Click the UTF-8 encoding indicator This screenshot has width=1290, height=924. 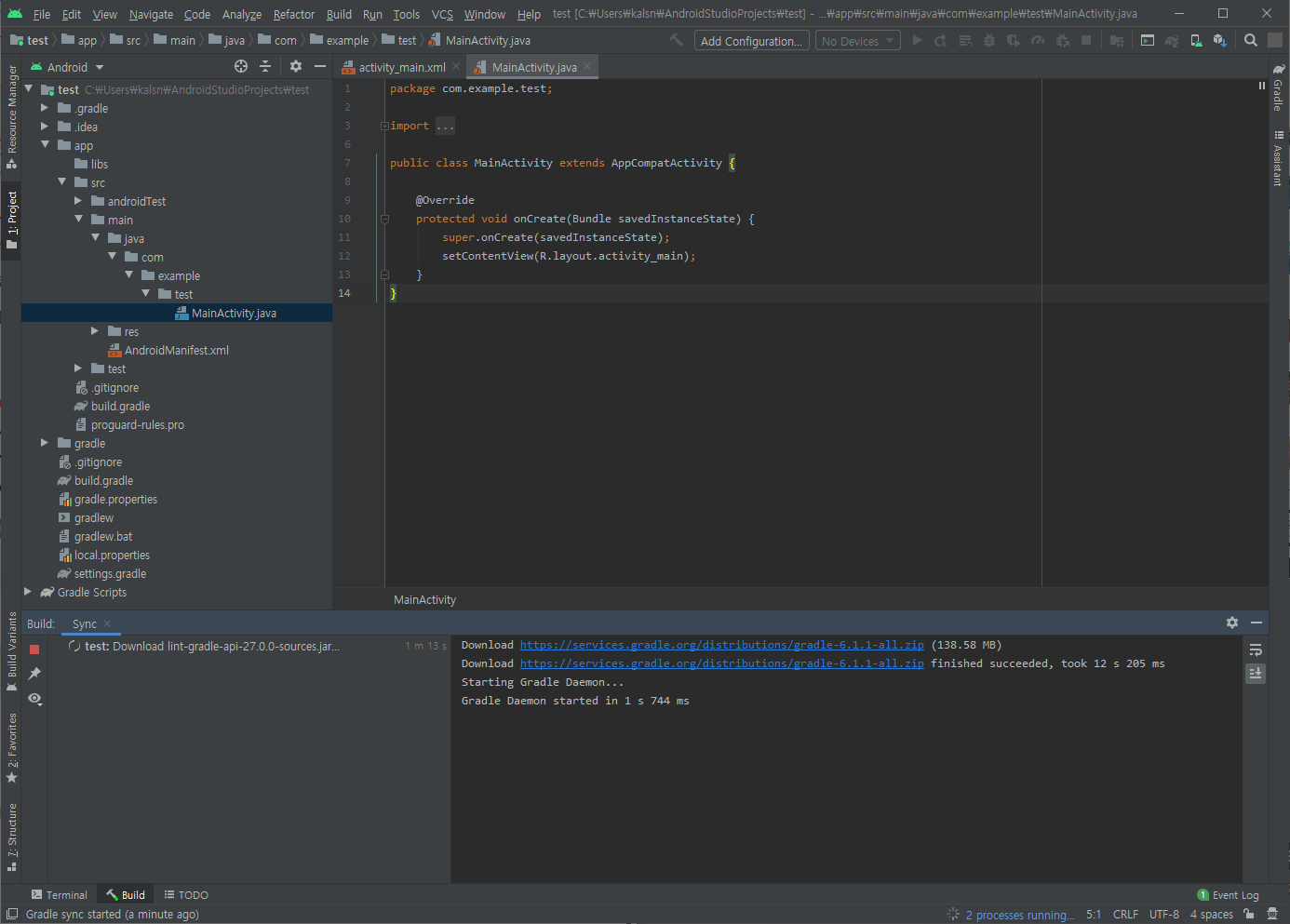[x=1164, y=915]
